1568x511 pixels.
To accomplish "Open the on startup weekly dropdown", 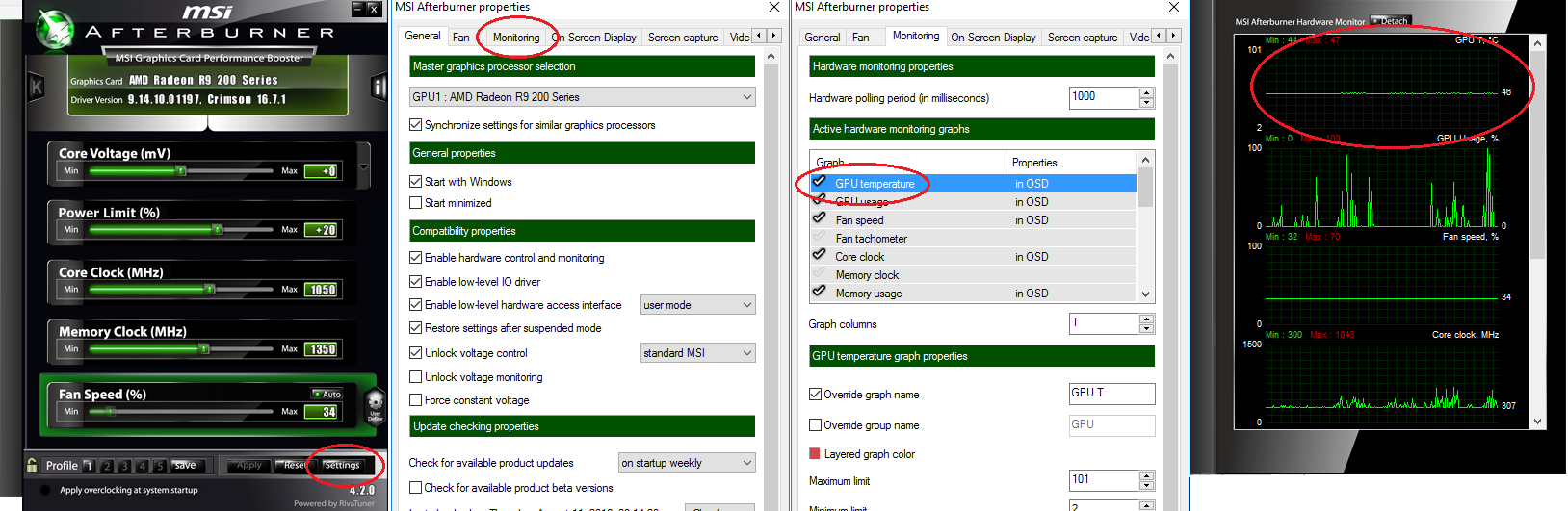I will pos(687,463).
